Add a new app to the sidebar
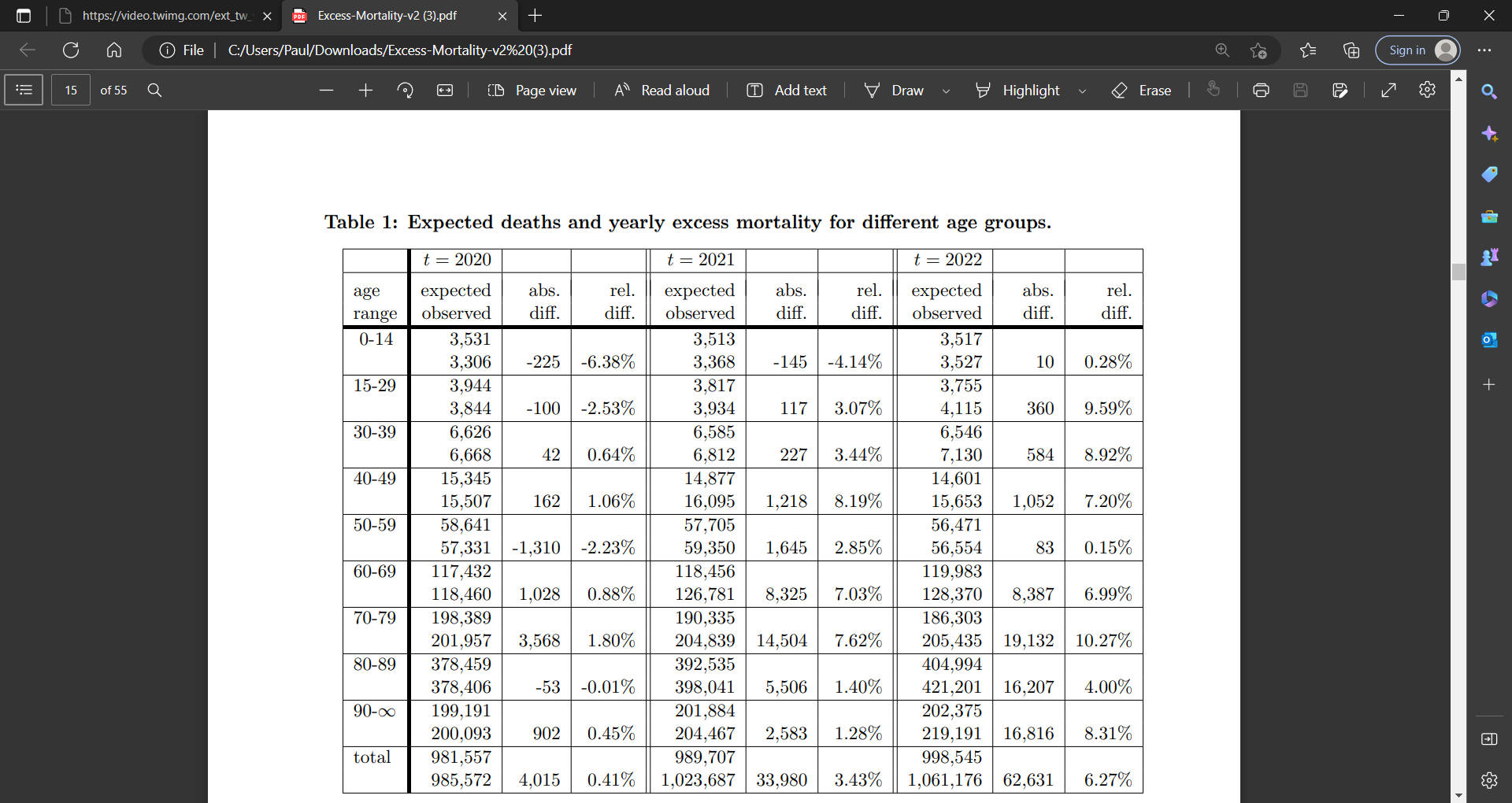The height and width of the screenshot is (803, 1512). pos(1489,384)
